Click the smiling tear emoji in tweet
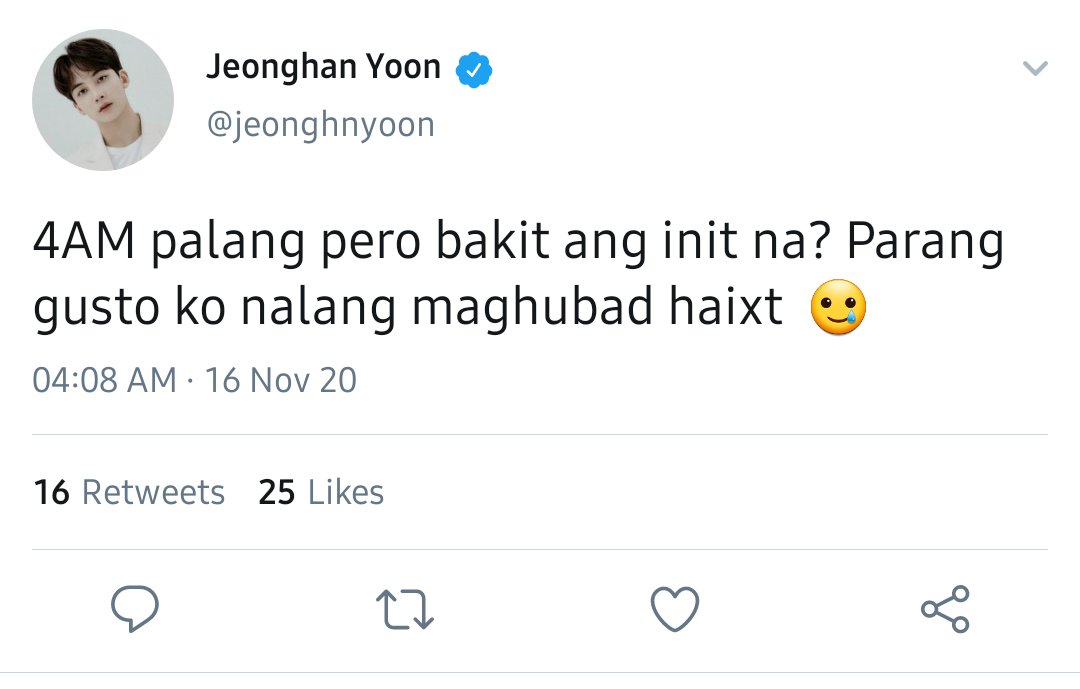The image size is (1080, 689). click(x=838, y=307)
